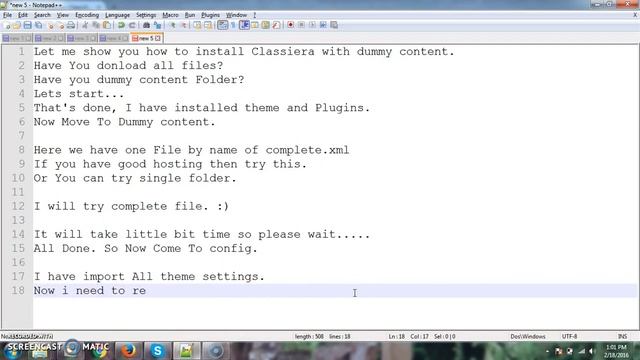Click 'Ln : 18' in the status bar
Image resolution: width=640 pixels, height=360 pixels.
tap(396, 337)
